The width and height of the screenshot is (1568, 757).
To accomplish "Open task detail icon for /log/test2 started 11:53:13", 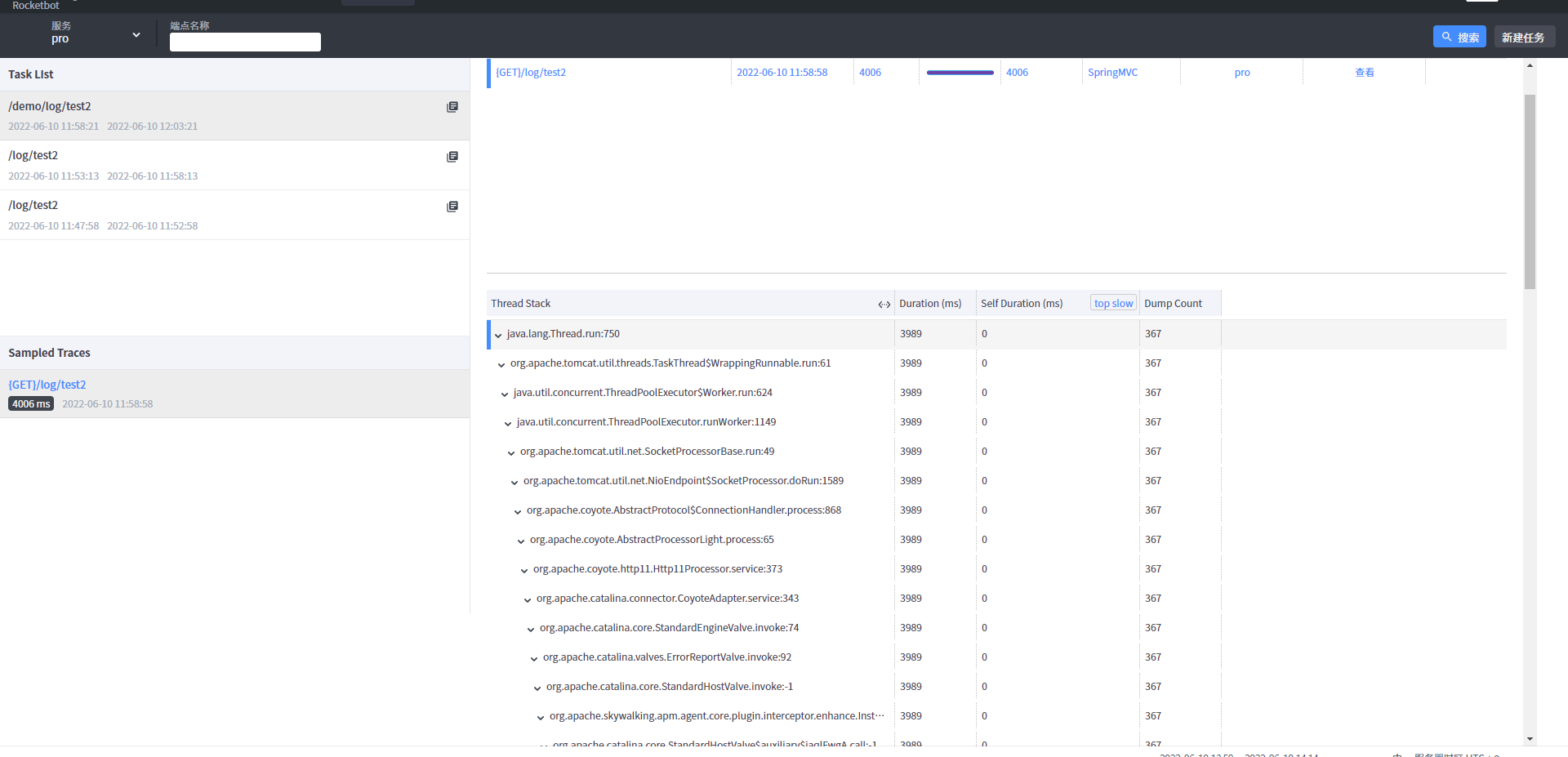I will [452, 157].
